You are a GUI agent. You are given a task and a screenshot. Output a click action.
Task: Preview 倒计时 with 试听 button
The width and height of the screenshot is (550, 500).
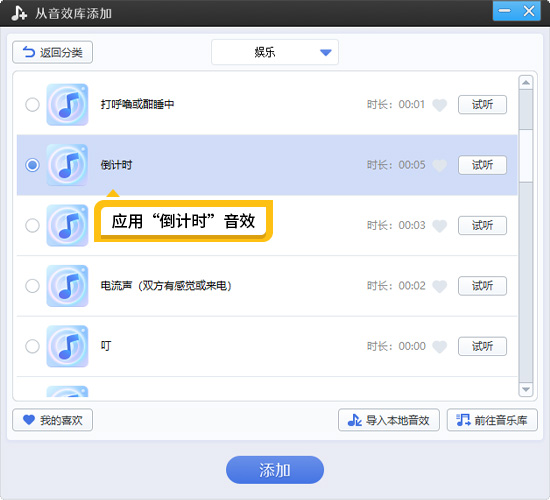482,165
